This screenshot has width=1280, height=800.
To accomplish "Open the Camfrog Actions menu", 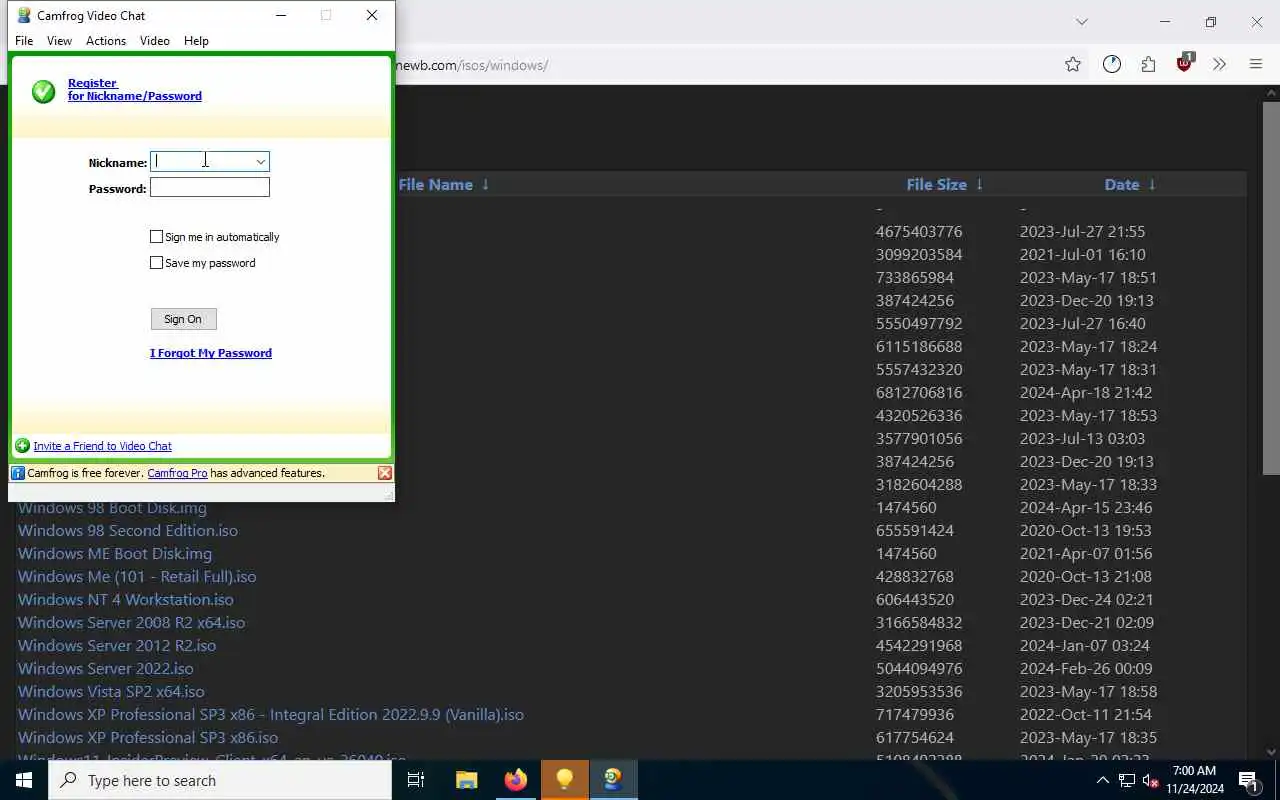I will click(x=106, y=41).
